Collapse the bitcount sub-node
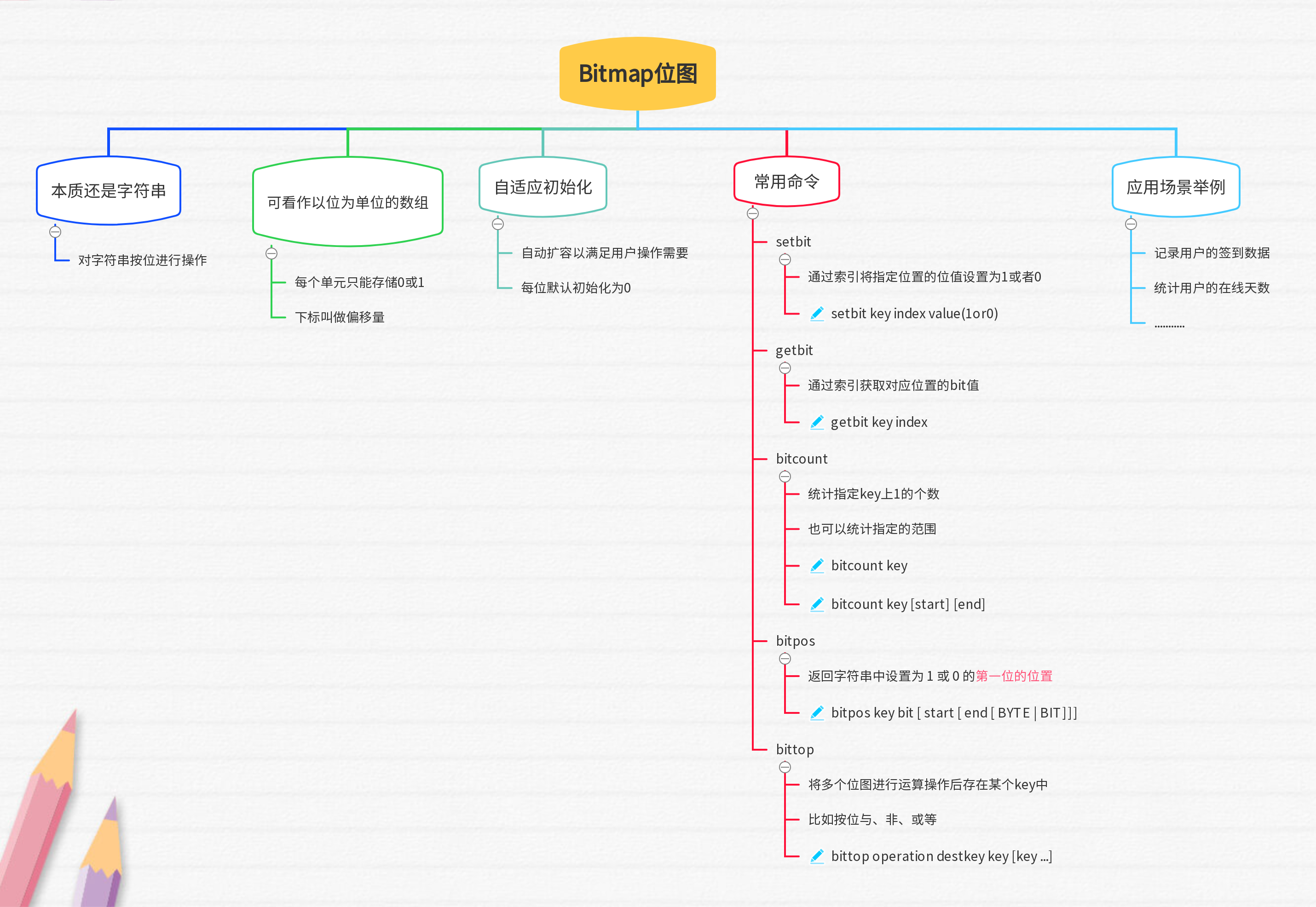This screenshot has width=1316, height=907. coord(785,477)
